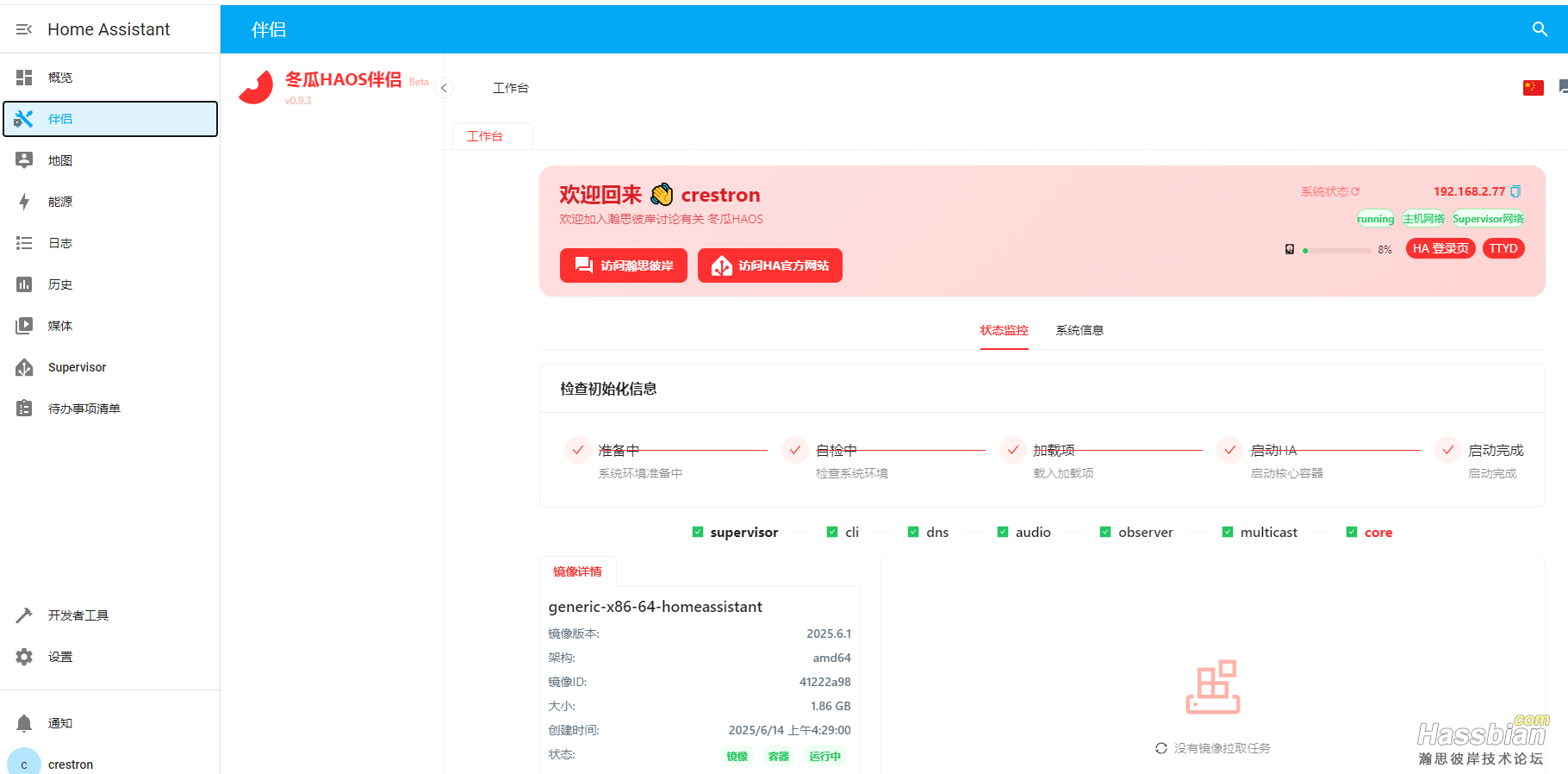Open the 能源 energy lightning icon
Viewport: 1568px width, 774px height.
click(24, 202)
